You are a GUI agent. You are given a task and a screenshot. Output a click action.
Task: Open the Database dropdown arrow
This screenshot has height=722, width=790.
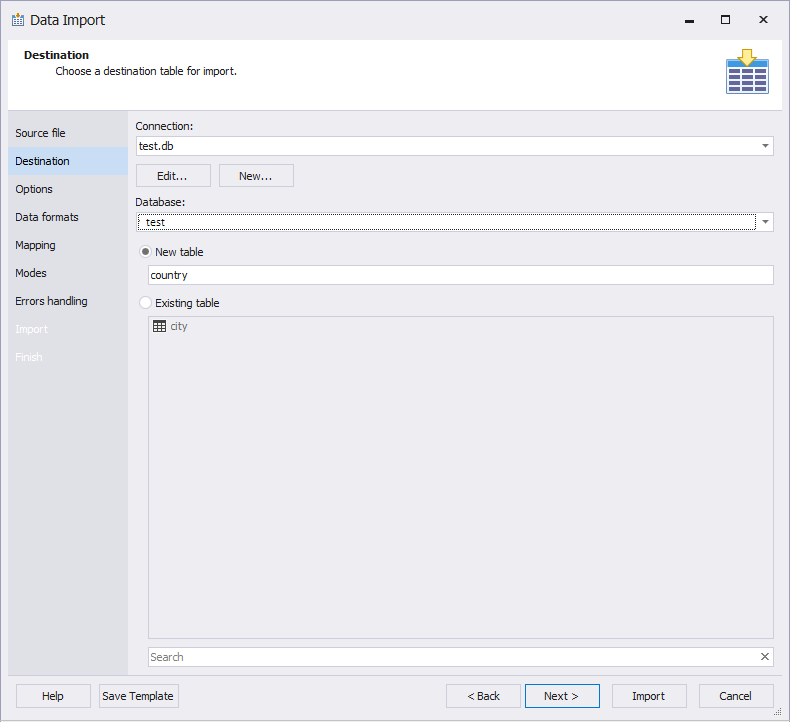pos(765,222)
